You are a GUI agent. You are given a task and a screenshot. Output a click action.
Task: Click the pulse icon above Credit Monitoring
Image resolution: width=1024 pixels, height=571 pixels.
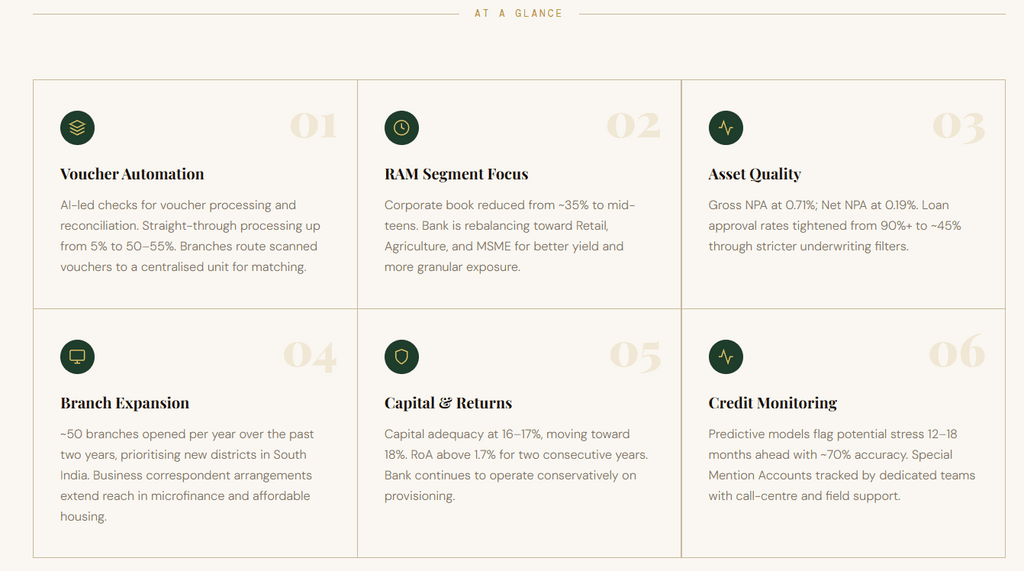click(725, 357)
